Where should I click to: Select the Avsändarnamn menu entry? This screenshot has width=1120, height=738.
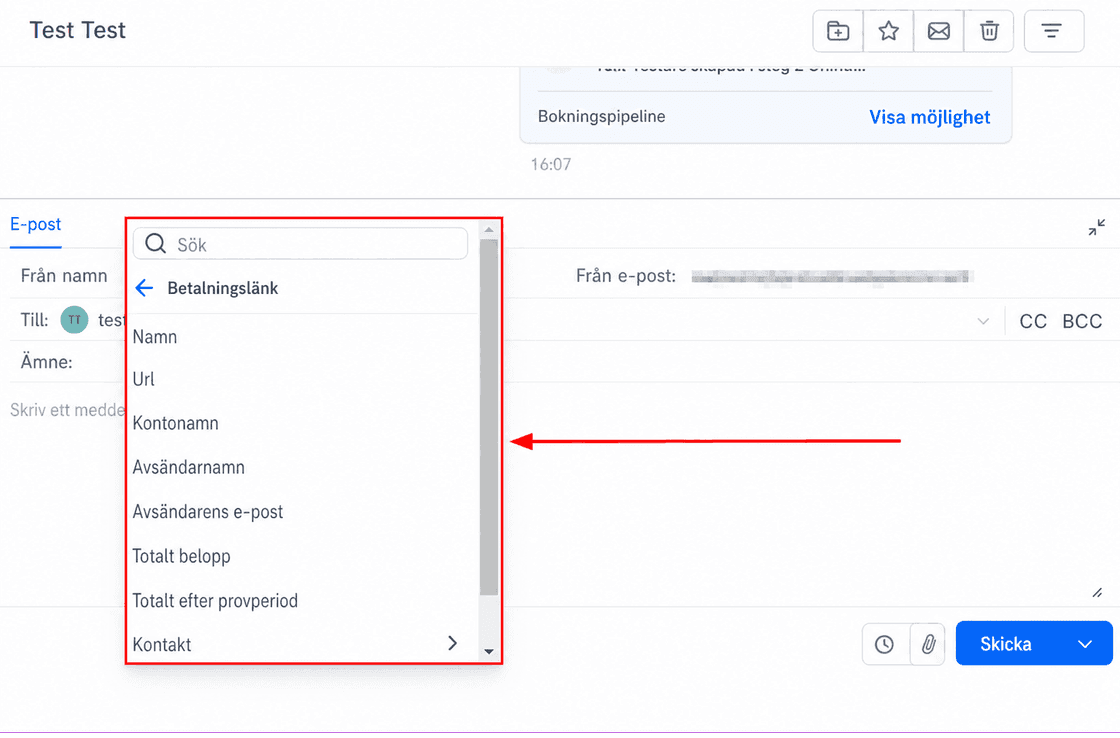[189, 467]
